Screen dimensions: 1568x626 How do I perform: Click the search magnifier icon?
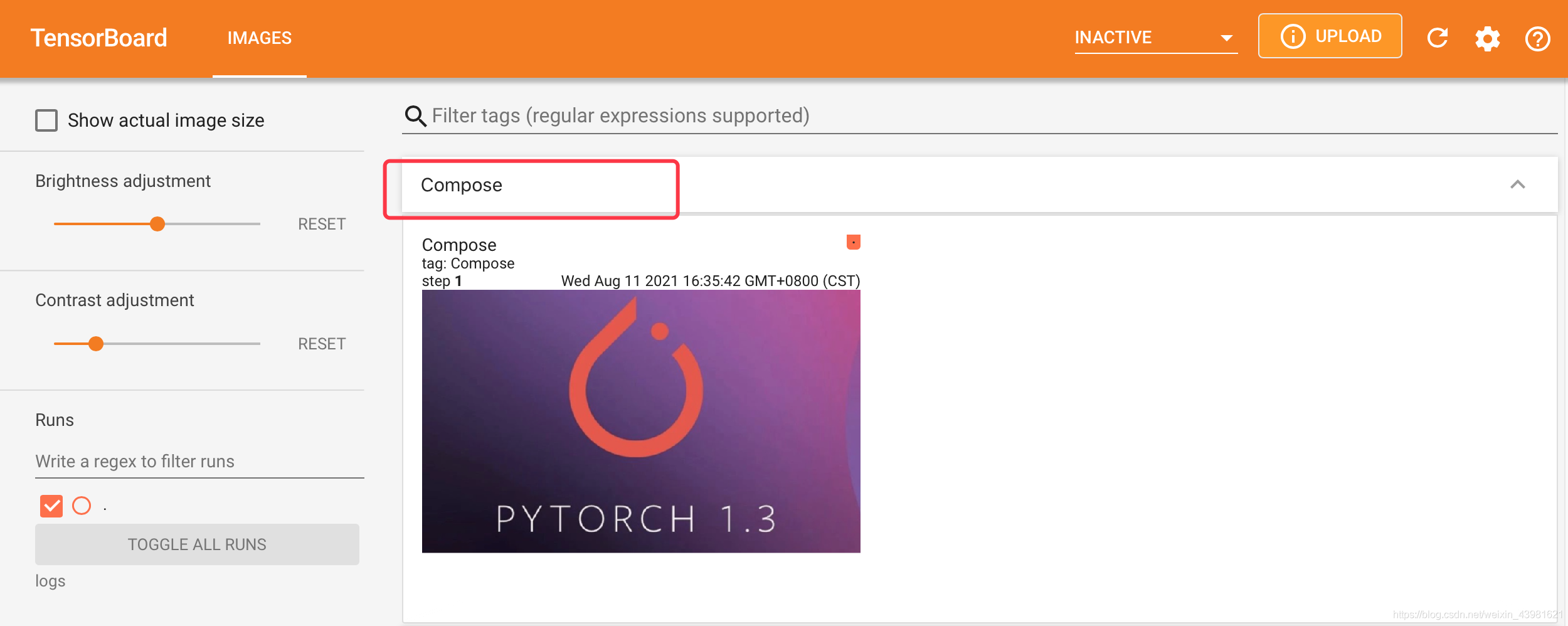click(415, 116)
